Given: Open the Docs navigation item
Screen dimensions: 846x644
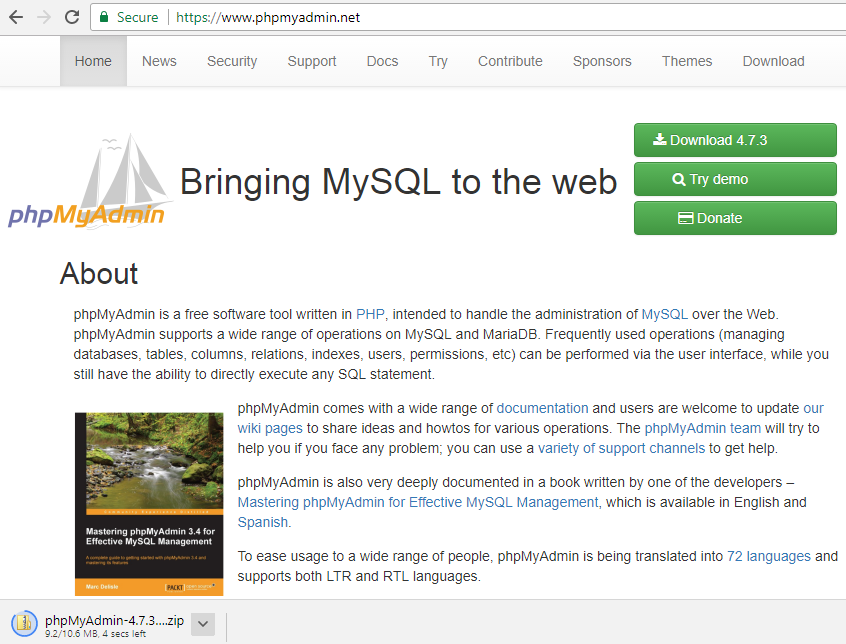Looking at the screenshot, I should click(x=383, y=61).
